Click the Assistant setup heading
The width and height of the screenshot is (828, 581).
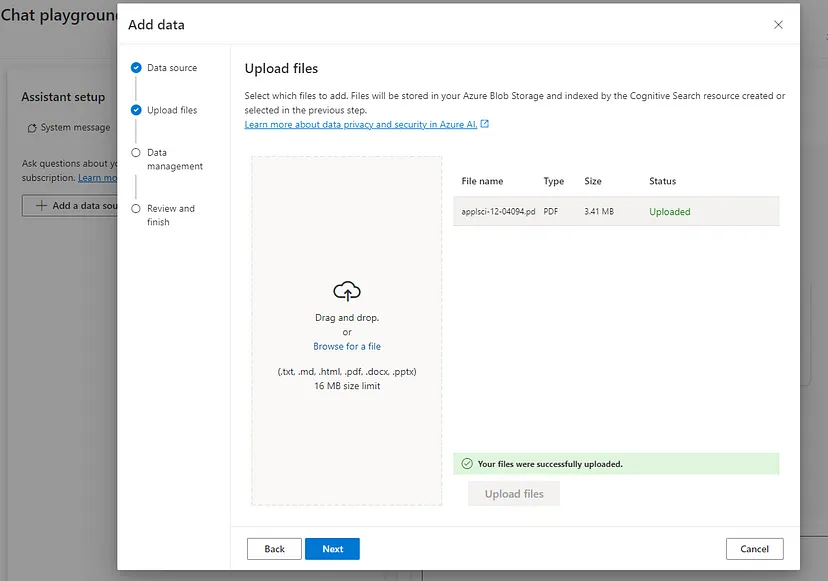[63, 97]
